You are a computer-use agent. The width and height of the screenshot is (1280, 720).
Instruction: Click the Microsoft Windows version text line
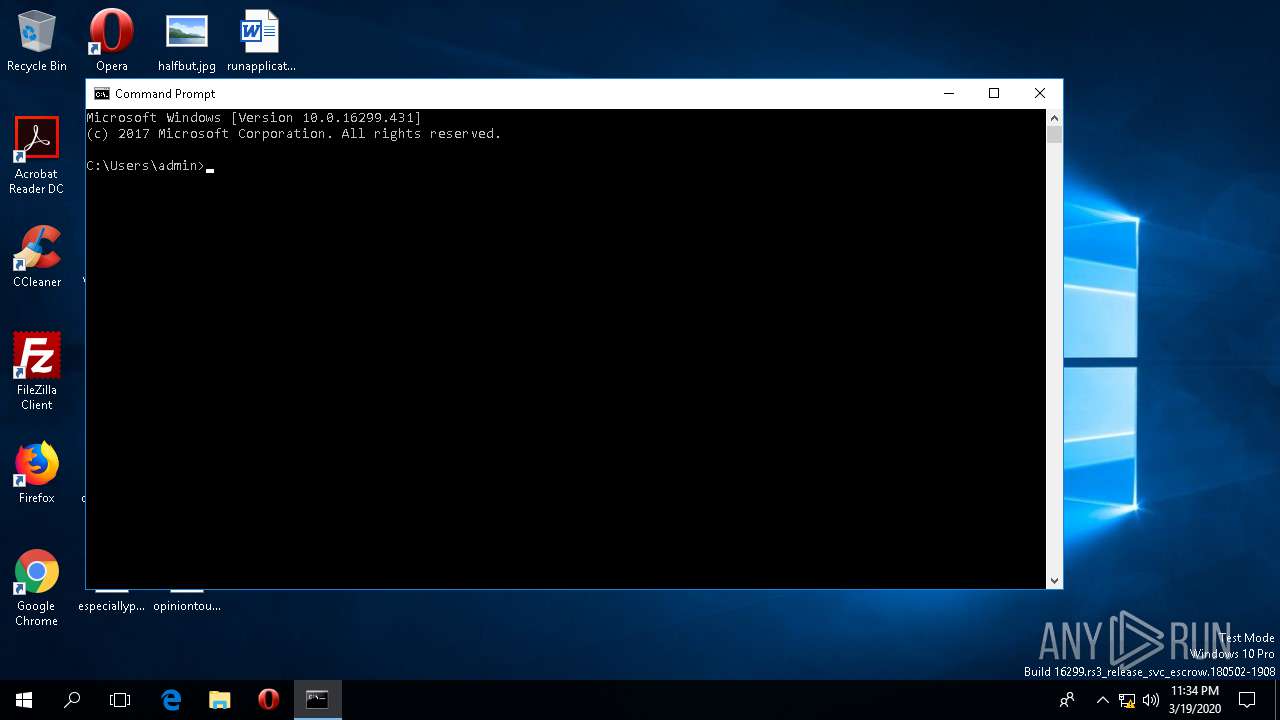click(254, 118)
